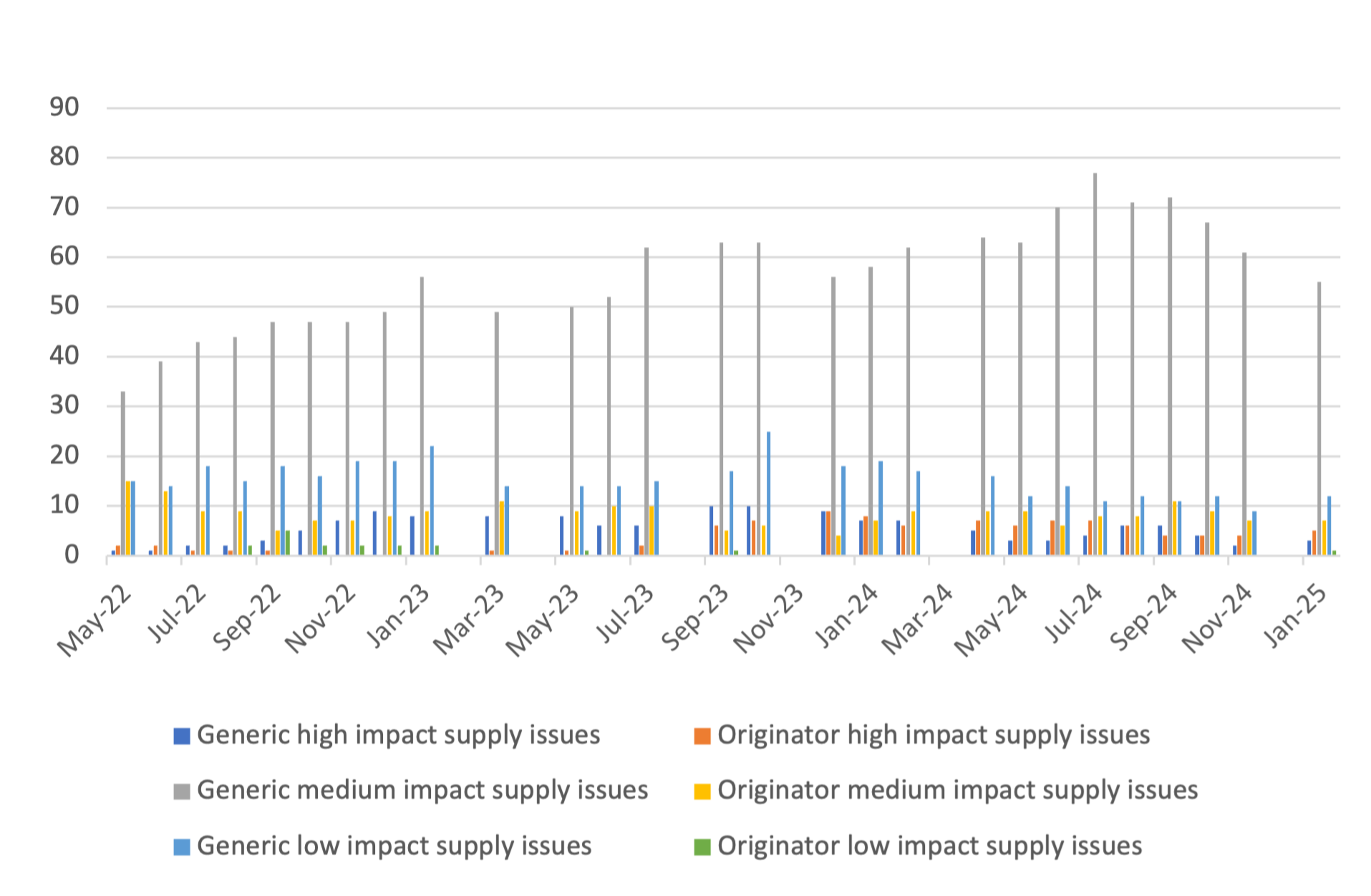The image size is (1371, 896).
Task: Click the Mar-23 x-axis label
Action: [469, 620]
